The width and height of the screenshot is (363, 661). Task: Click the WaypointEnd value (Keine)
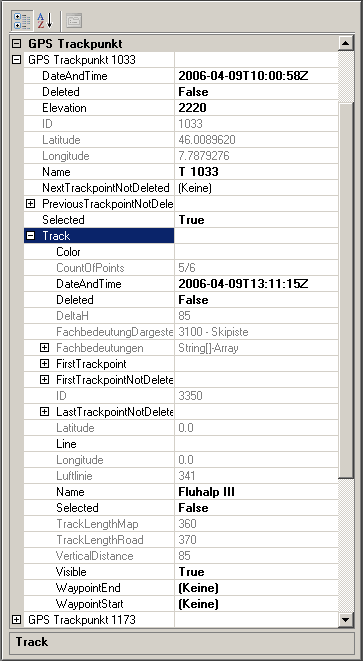coord(198,588)
